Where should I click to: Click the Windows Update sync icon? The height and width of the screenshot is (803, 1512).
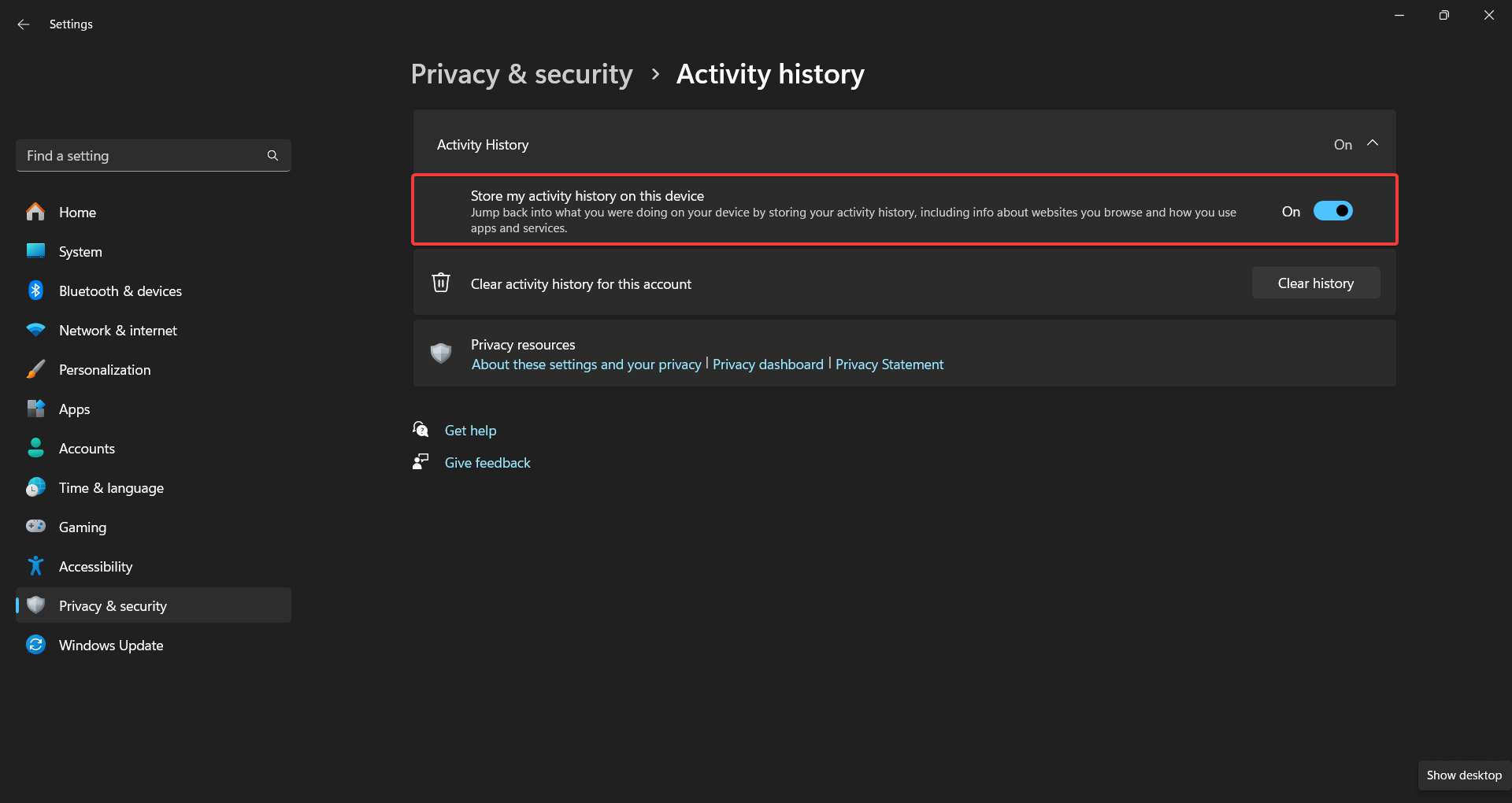pyautogui.click(x=35, y=645)
